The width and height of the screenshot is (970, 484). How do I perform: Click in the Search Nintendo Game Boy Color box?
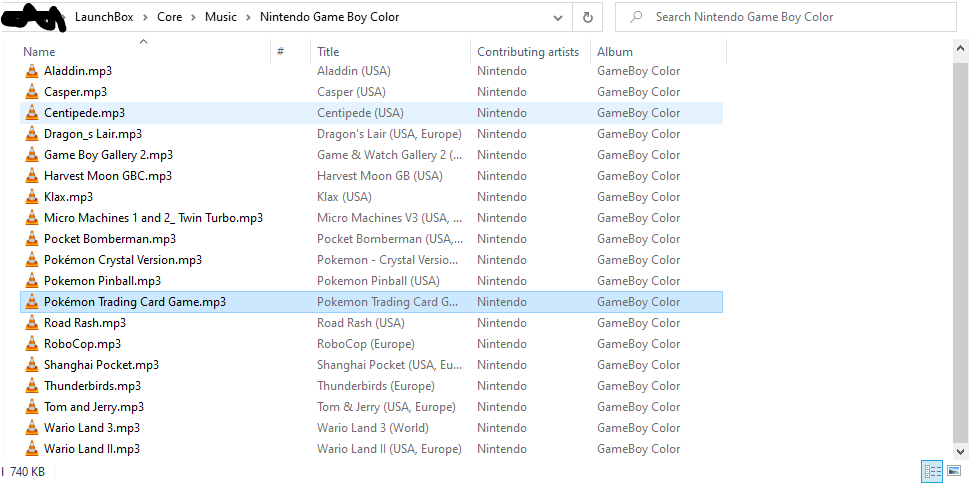[786, 17]
